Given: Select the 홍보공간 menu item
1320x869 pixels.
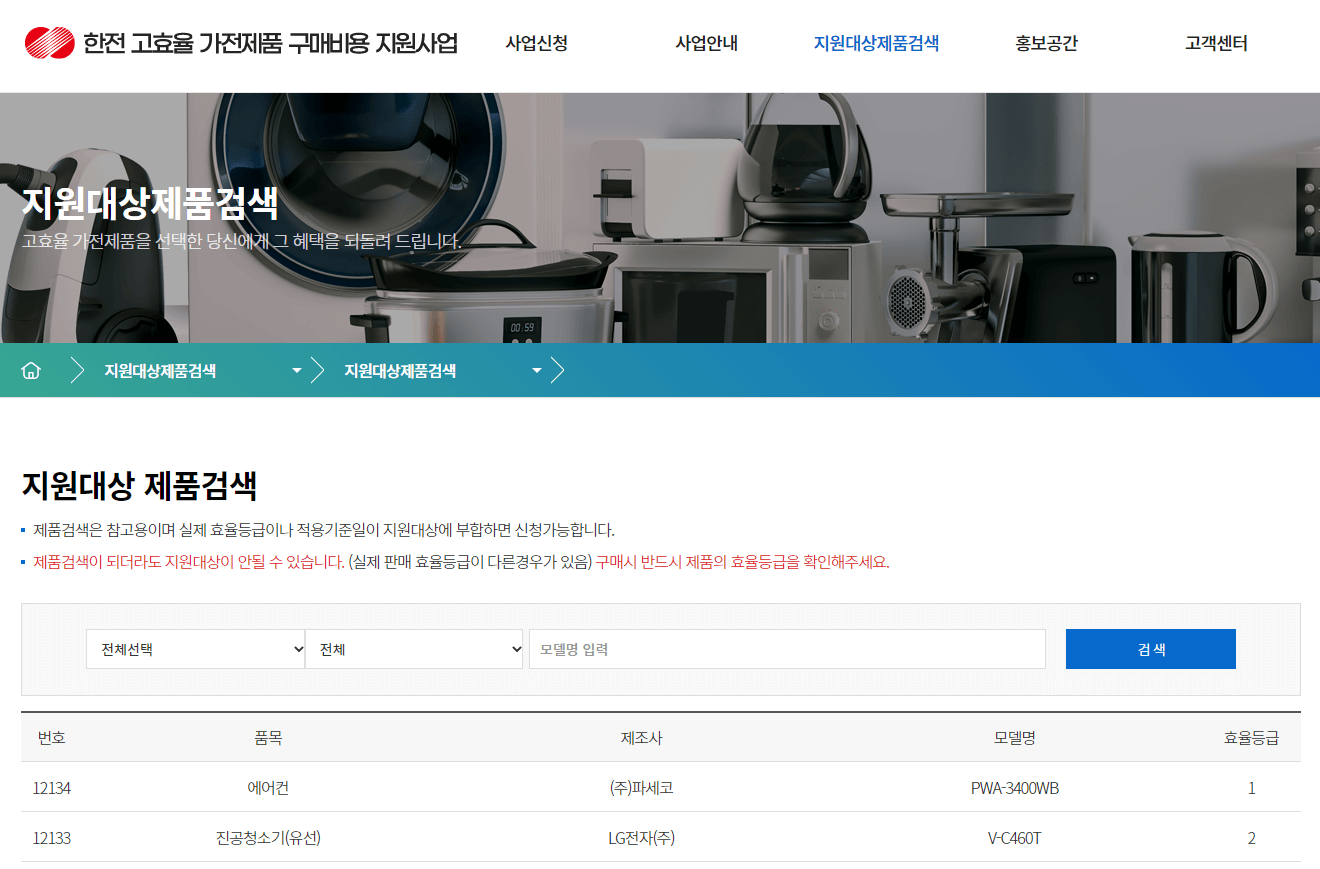Looking at the screenshot, I should tap(1046, 43).
